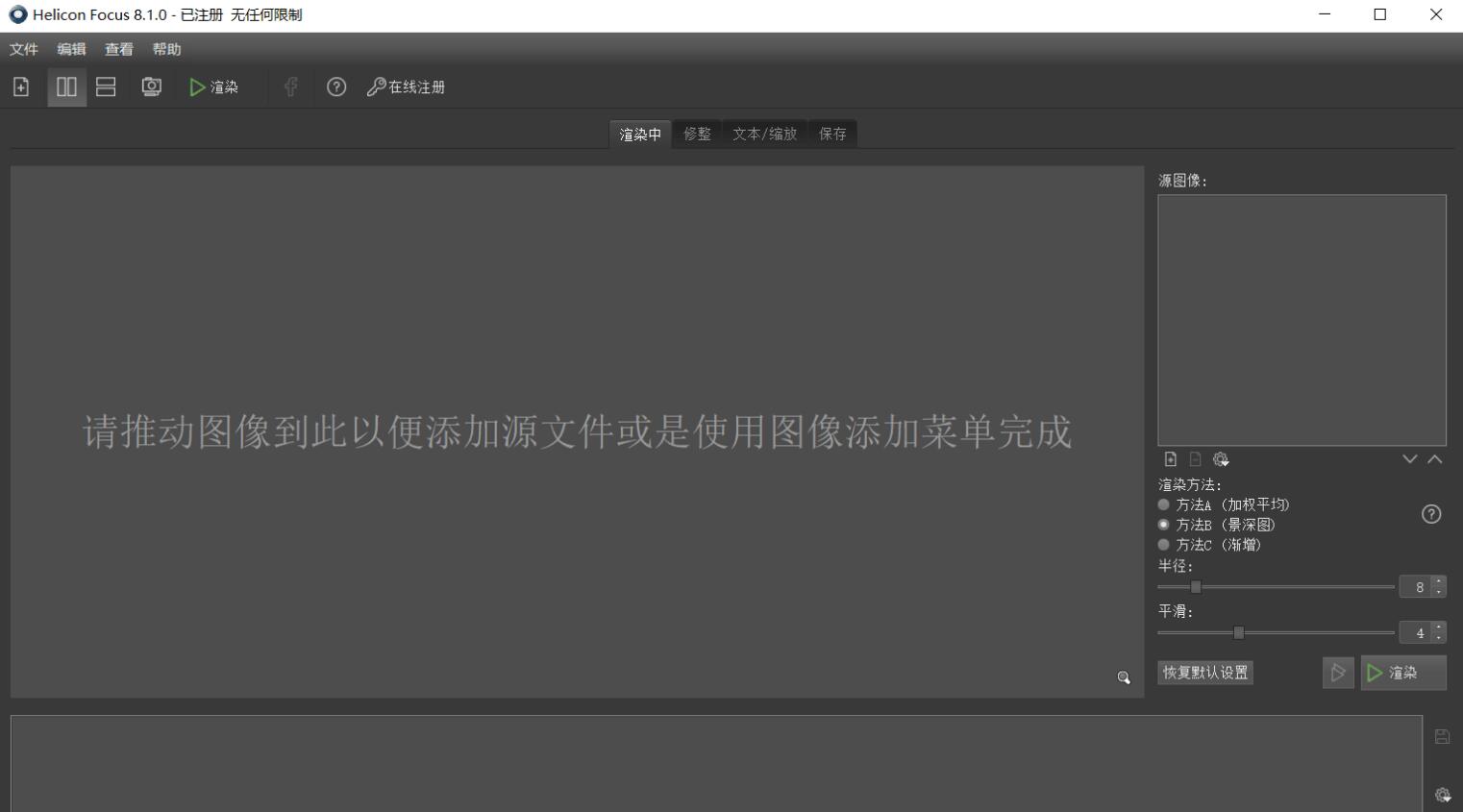Collapse the source images list with the down chevron

point(1410,459)
